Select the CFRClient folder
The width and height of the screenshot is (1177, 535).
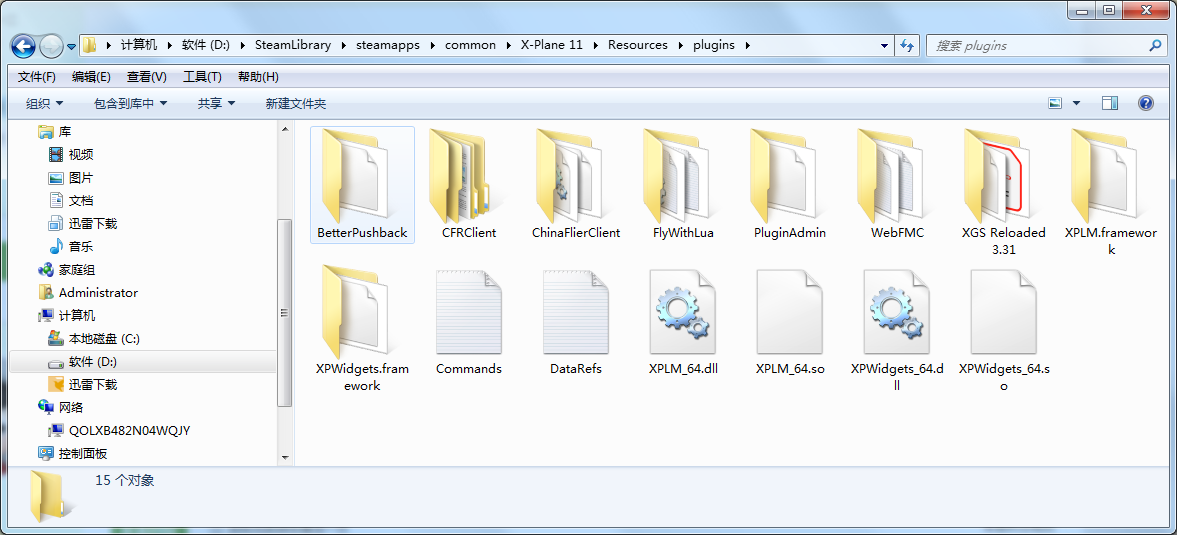tap(469, 185)
